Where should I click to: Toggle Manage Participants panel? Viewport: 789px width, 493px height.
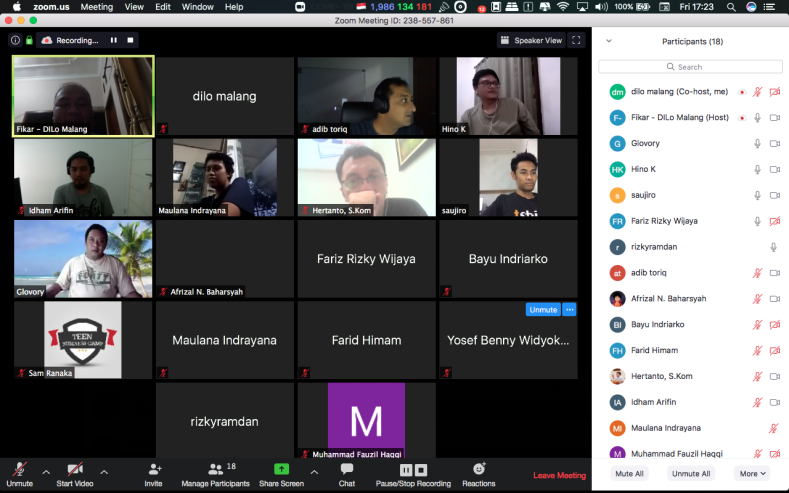pyautogui.click(x=215, y=474)
